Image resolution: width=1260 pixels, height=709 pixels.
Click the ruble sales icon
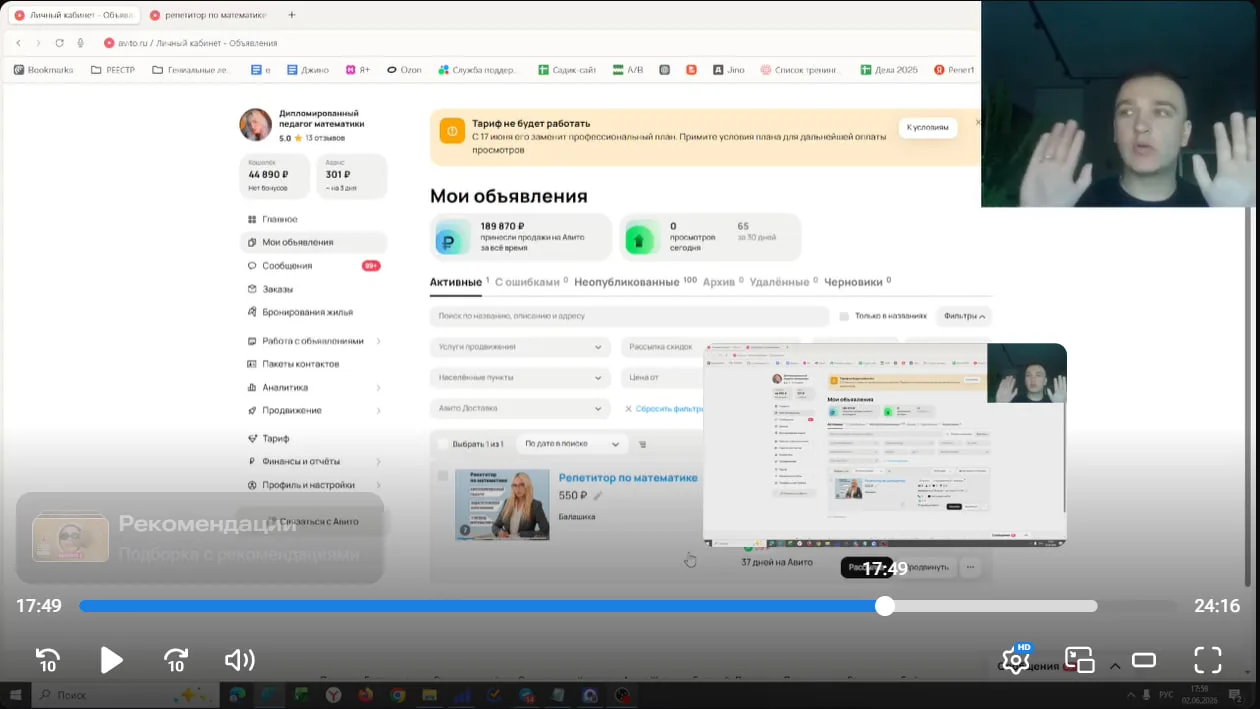452,238
